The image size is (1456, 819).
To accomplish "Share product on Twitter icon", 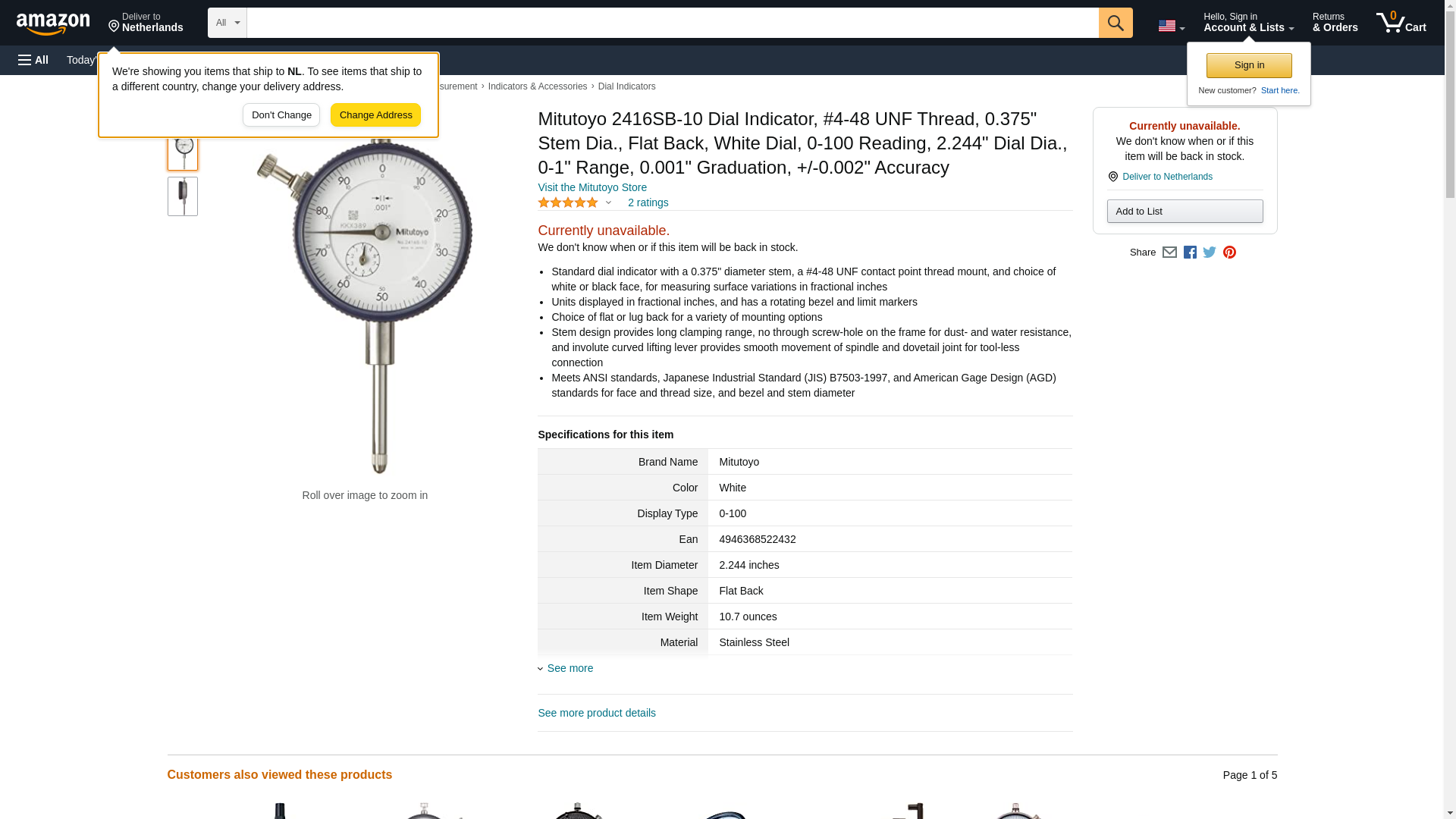I will (1210, 253).
